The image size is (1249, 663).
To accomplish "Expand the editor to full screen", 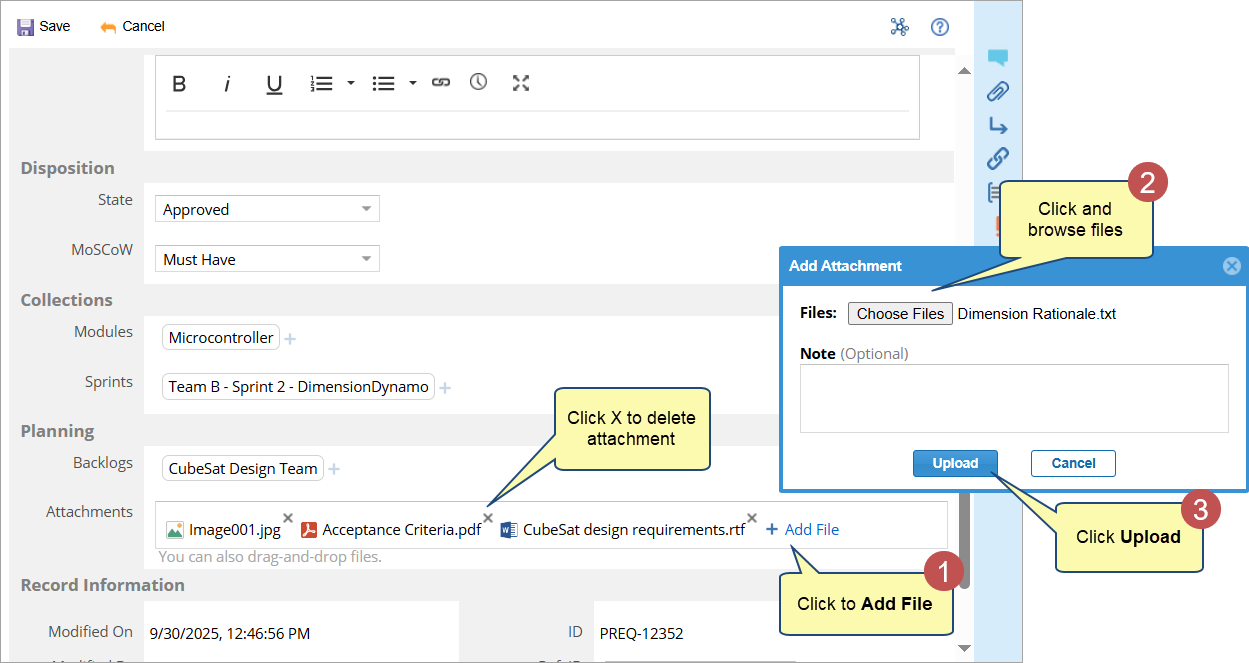I will click(x=520, y=83).
